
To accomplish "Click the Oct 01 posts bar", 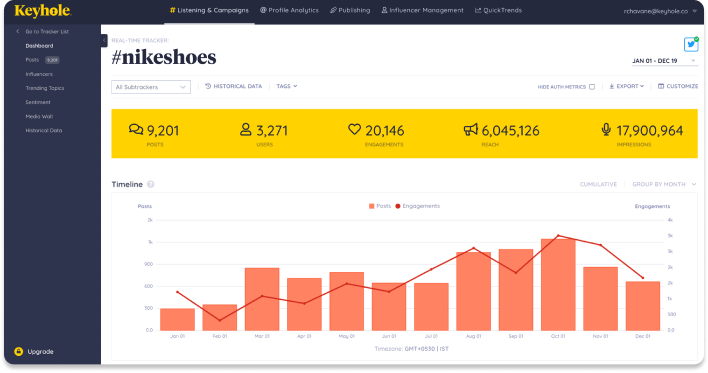I will (x=558, y=284).
